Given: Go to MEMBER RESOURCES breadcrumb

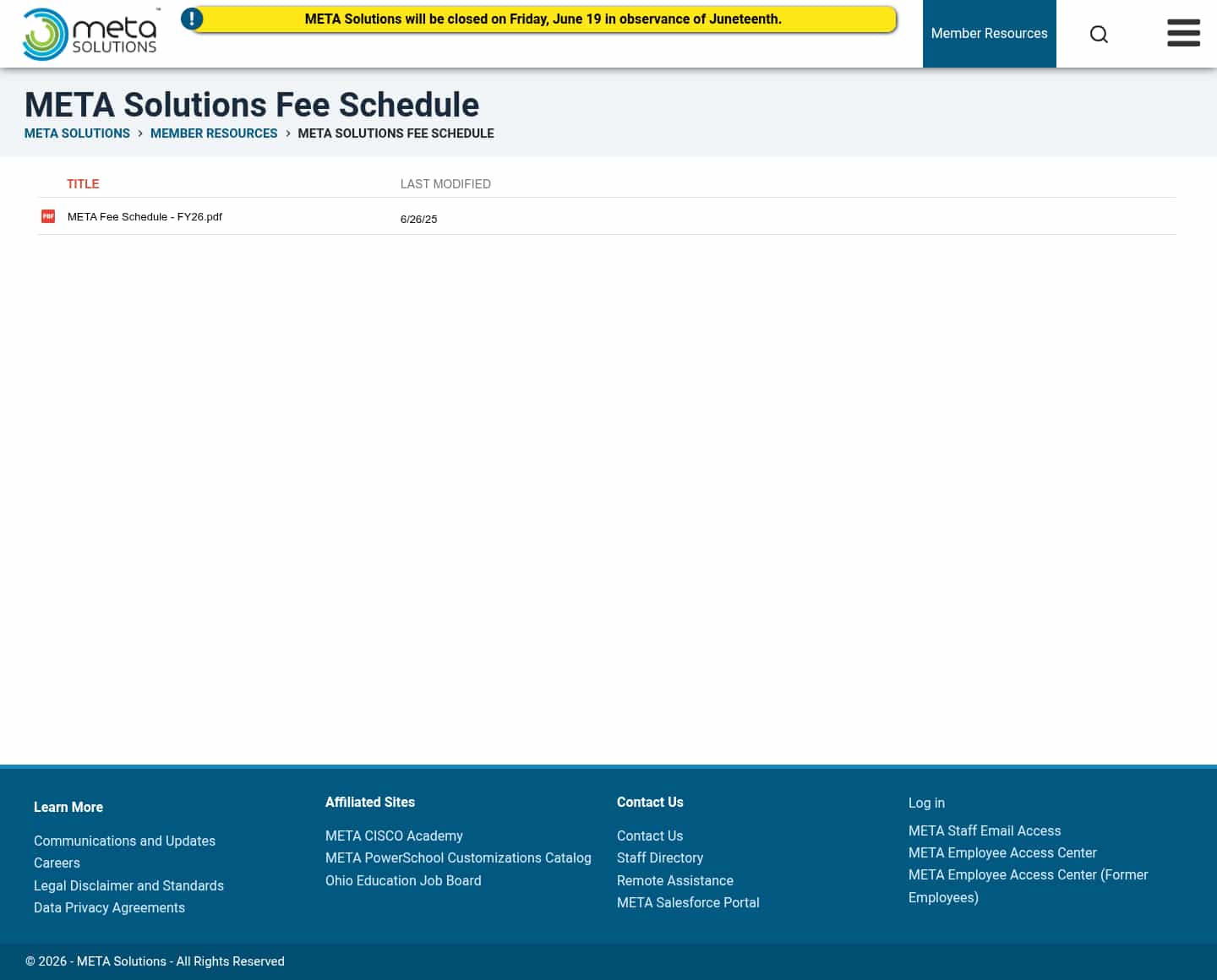Looking at the screenshot, I should (x=214, y=133).
